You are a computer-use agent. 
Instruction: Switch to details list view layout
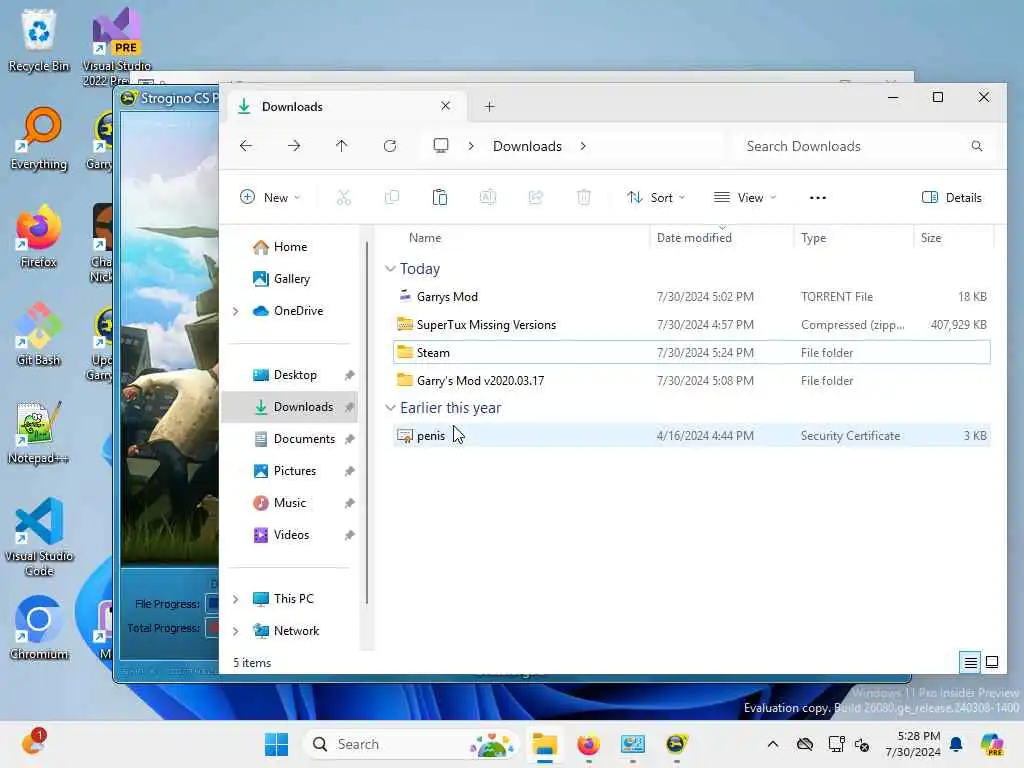(970, 663)
